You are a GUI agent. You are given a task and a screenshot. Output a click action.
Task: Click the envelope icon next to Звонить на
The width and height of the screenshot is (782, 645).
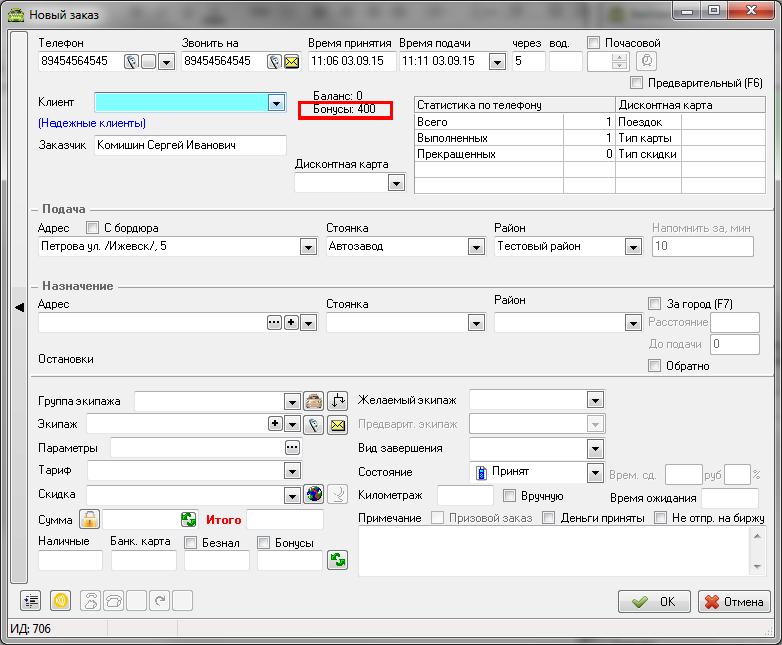pyautogui.click(x=291, y=62)
